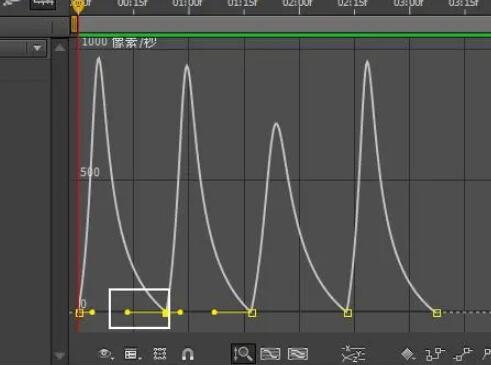
Task: Click the scroll up arrow beside graph
Action: (x=60, y=48)
